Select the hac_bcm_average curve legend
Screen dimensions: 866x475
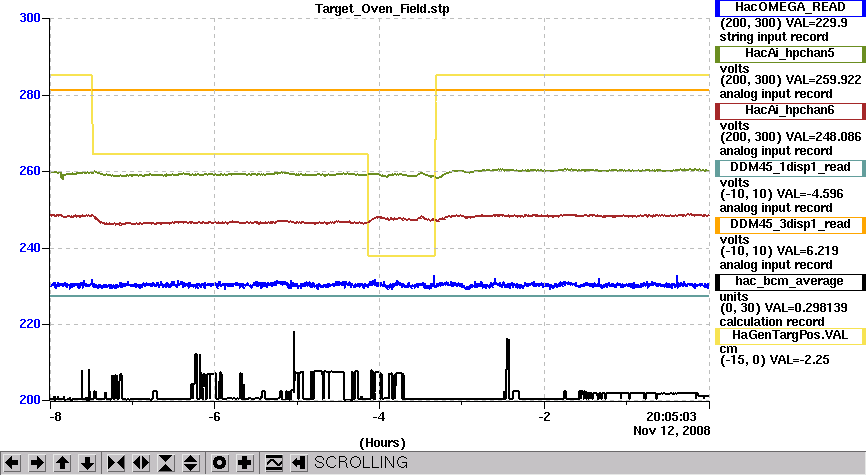click(x=790, y=281)
